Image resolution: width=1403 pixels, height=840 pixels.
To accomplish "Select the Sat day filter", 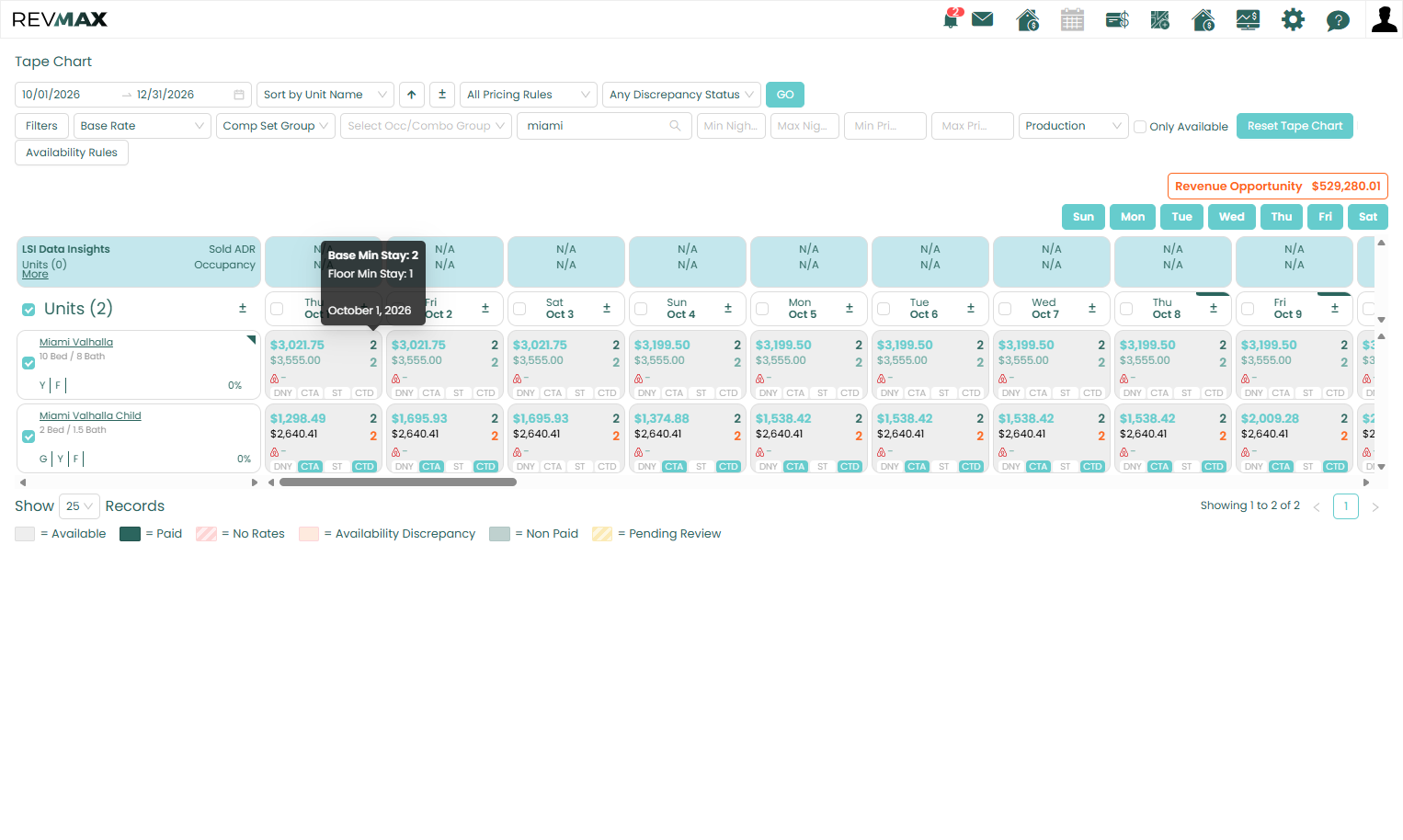I will tap(1368, 217).
